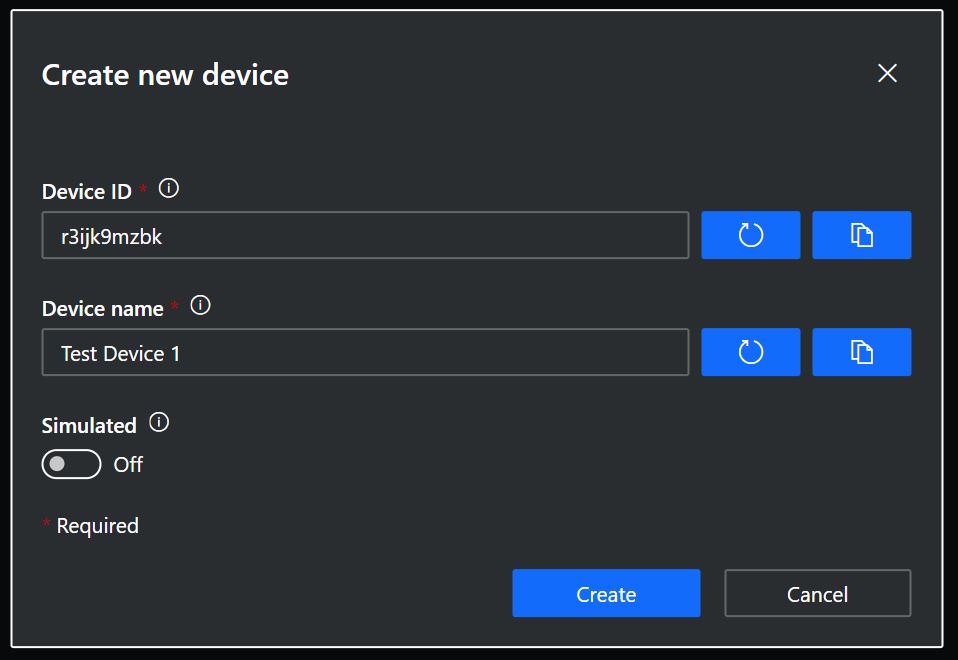Click the red asterisk beside Device name
This screenshot has height=660, width=958.
pos(175,306)
